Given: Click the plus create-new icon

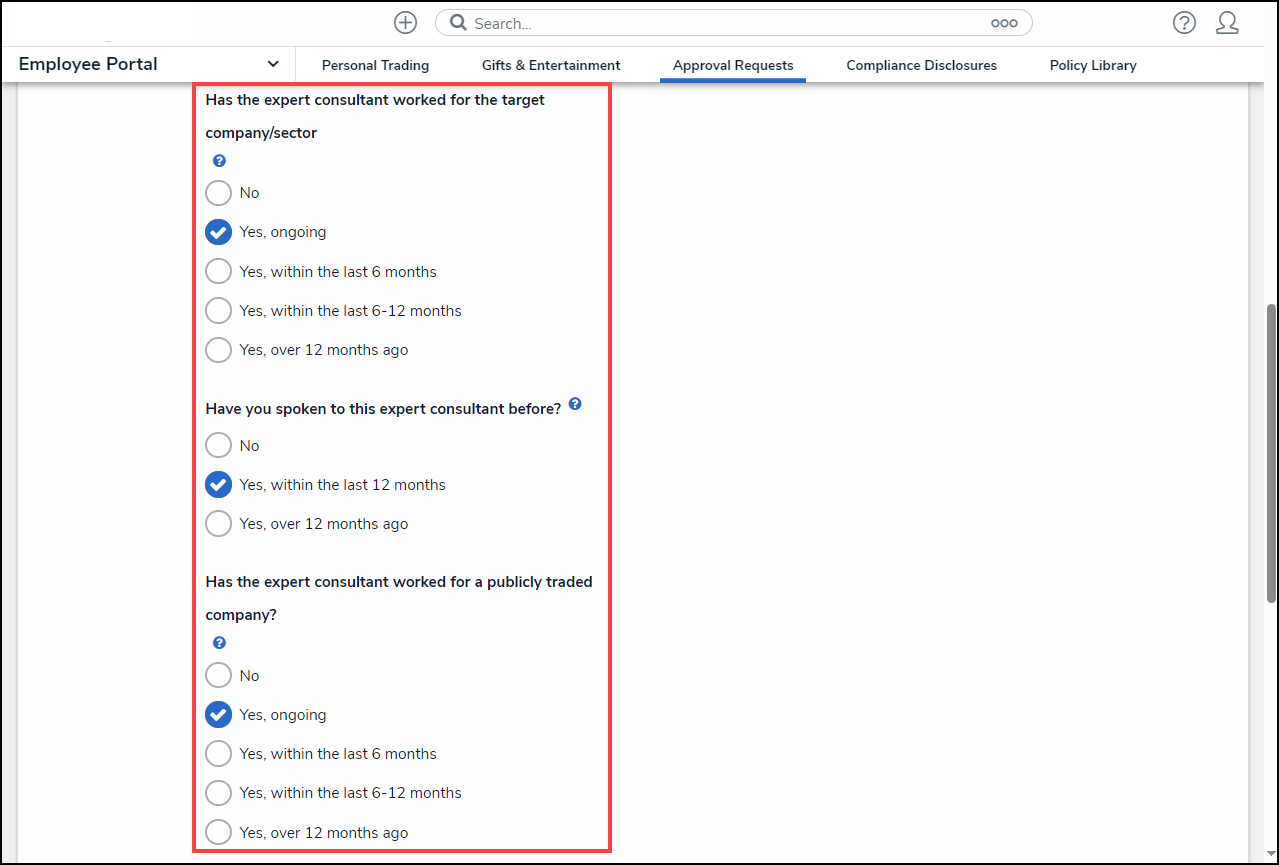Looking at the screenshot, I should click(x=405, y=23).
